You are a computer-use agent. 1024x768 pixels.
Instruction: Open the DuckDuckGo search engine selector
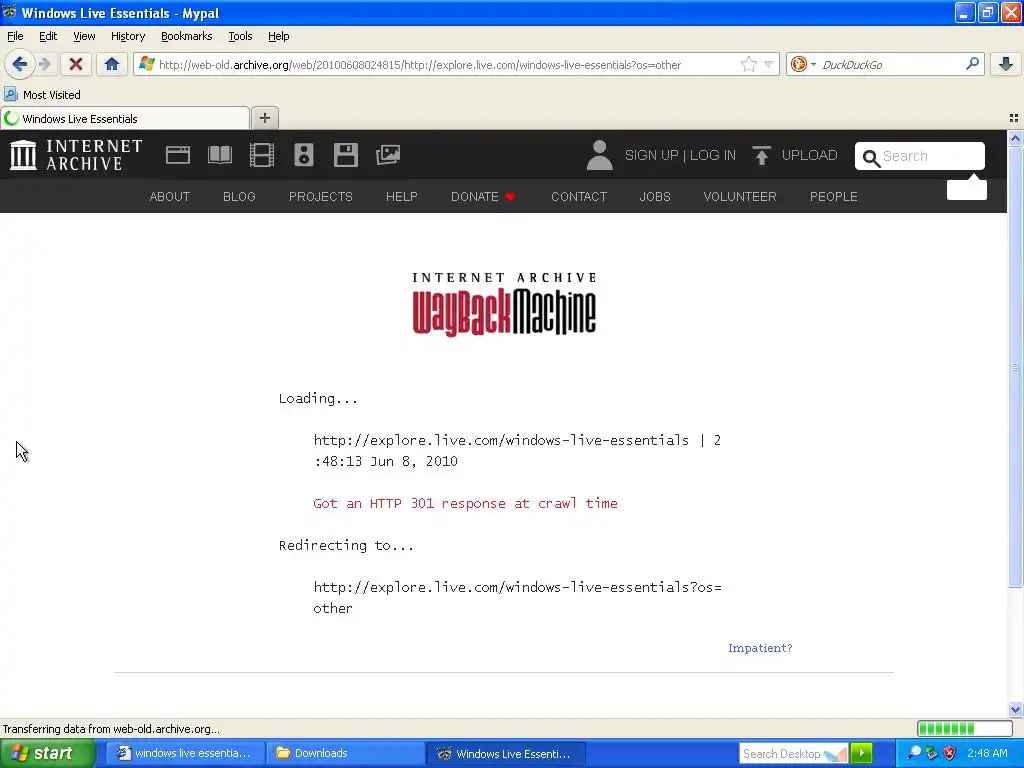tap(803, 64)
